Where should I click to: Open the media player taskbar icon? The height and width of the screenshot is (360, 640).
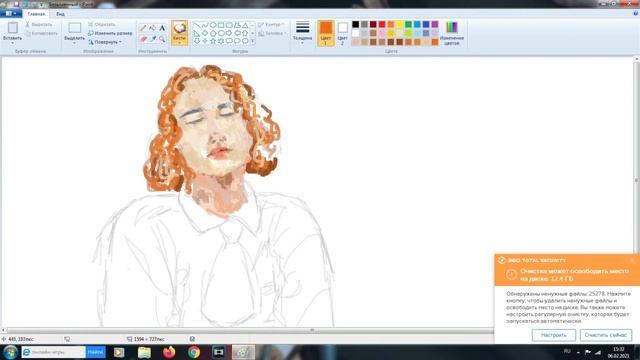coord(119,352)
